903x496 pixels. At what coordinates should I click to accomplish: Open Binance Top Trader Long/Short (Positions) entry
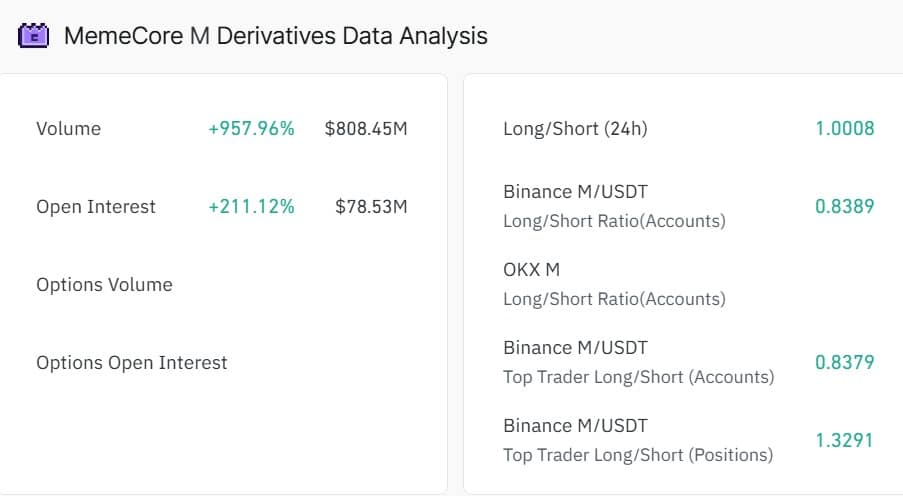click(638, 439)
